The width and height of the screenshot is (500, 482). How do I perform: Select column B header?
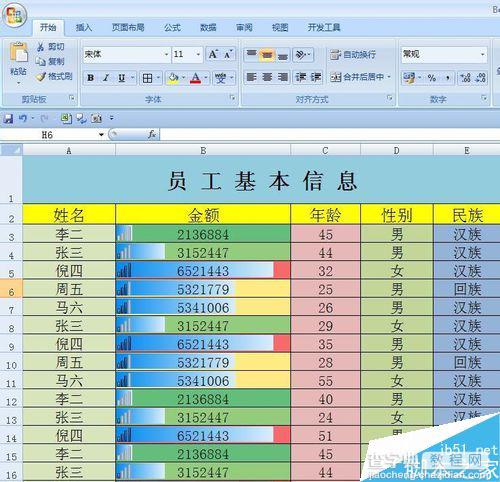coord(203,151)
